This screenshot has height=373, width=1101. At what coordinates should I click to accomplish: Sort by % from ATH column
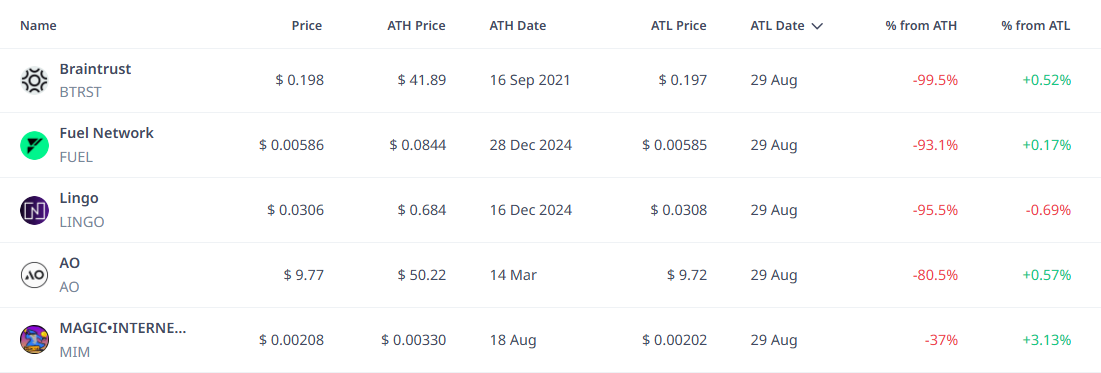pos(921,26)
